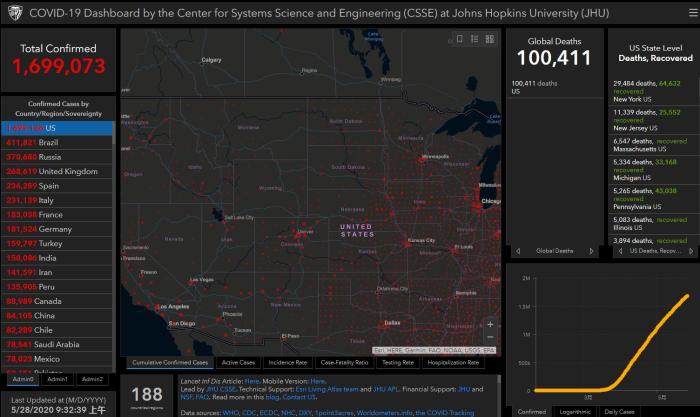The height and width of the screenshot is (417, 700).
Task: Select France in the country list
Action: tap(57, 215)
